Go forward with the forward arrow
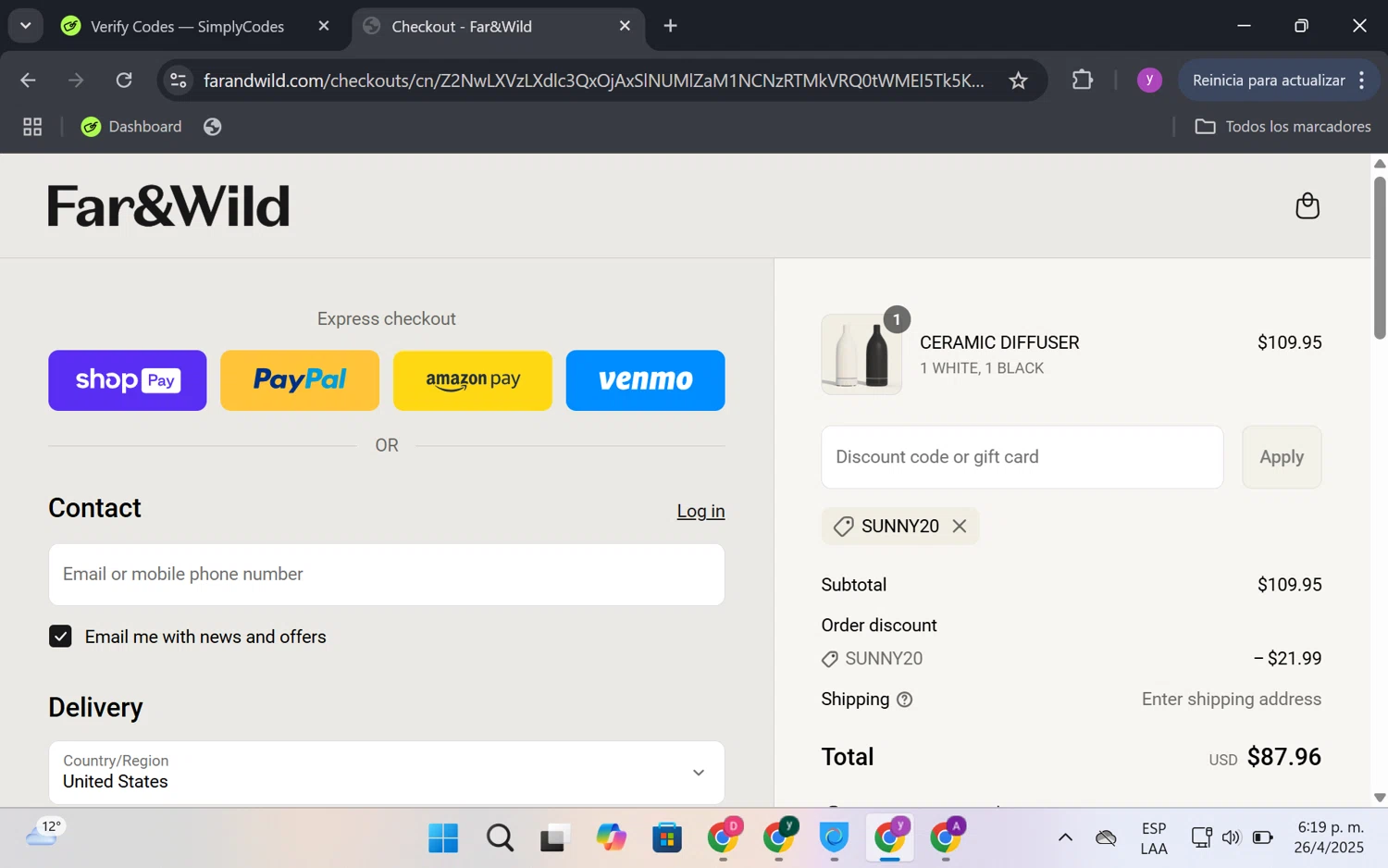Viewport: 1388px width, 868px height. coord(76,81)
